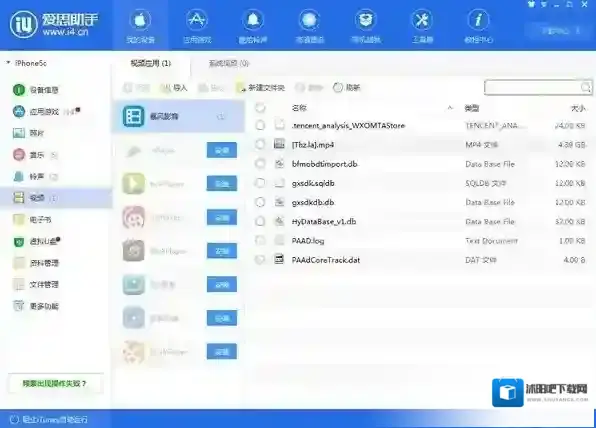The height and width of the screenshot is (428, 596).
Task: Open the title bar menu dropdown icon
Action: tap(544, 5)
